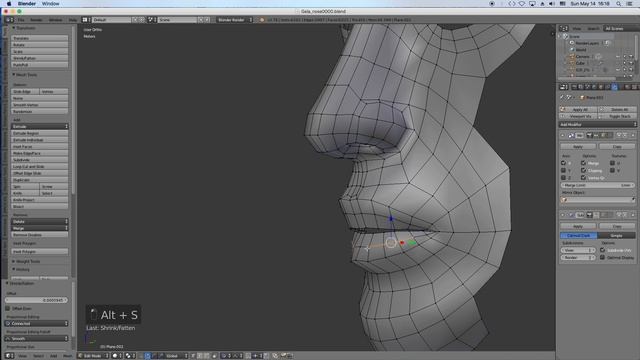Click the Rotate tool button

click(x=40, y=45)
